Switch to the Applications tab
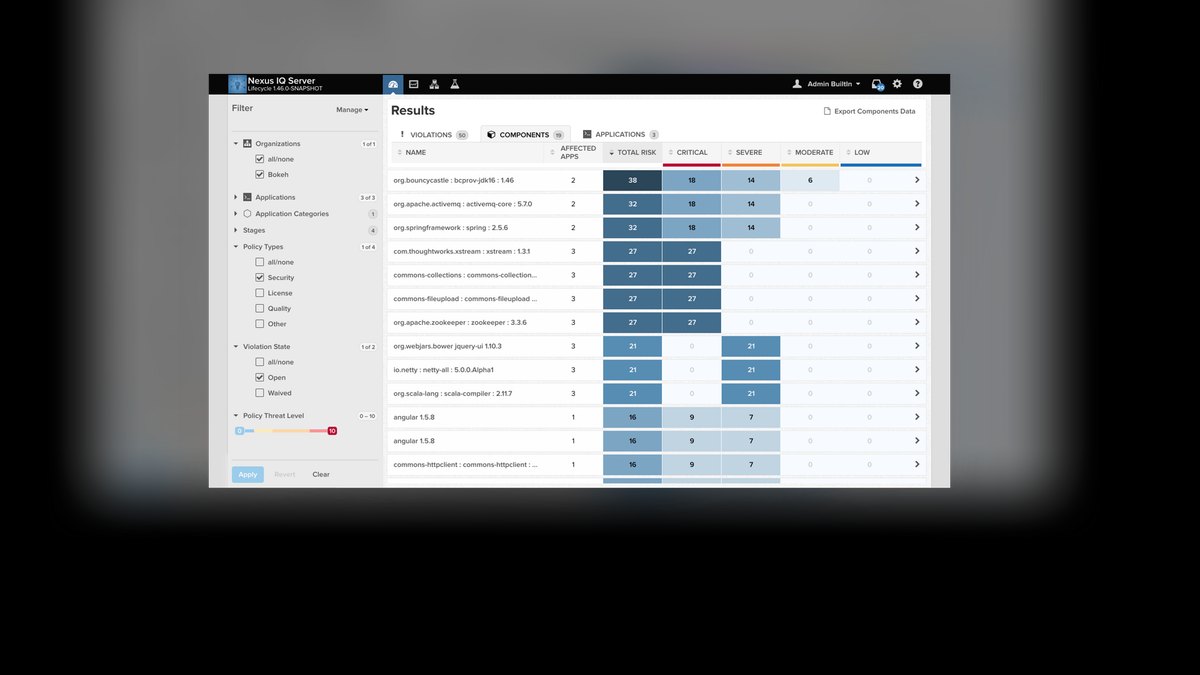 pyautogui.click(x=620, y=134)
